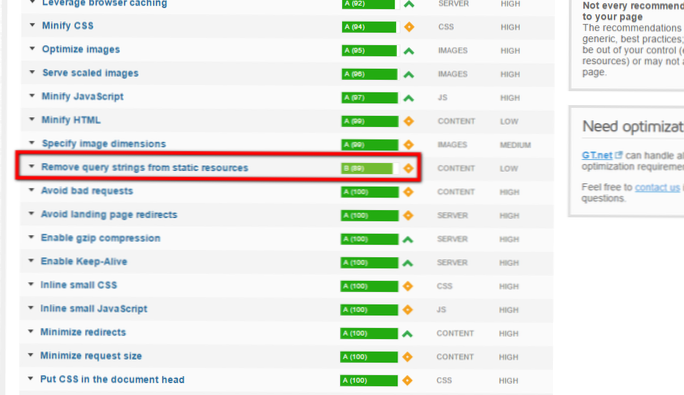Click the A (97) score bar for Minify JavaScript
Viewport: 684px width, 395px height.
coord(370,98)
